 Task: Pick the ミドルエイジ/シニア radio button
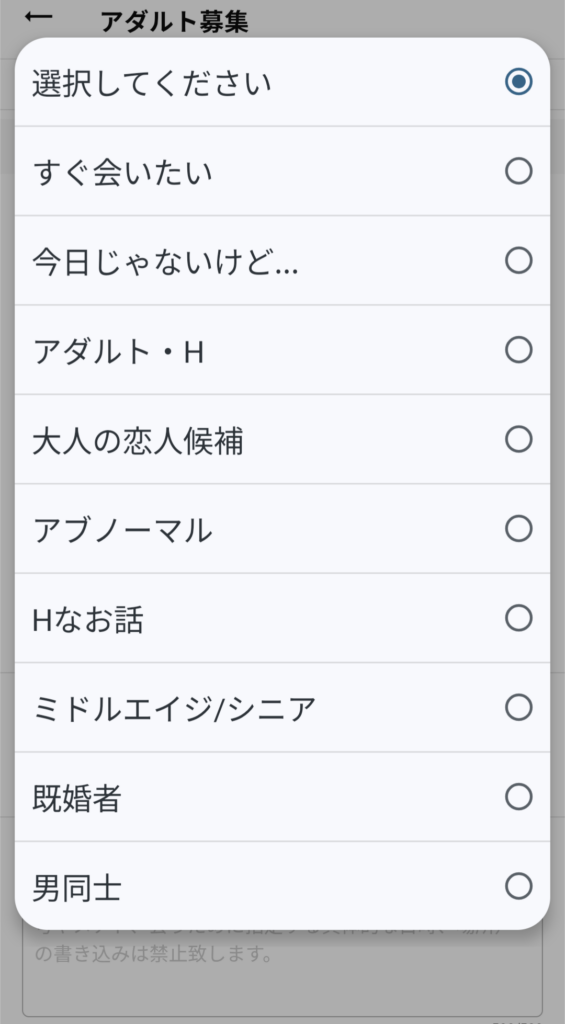519,707
